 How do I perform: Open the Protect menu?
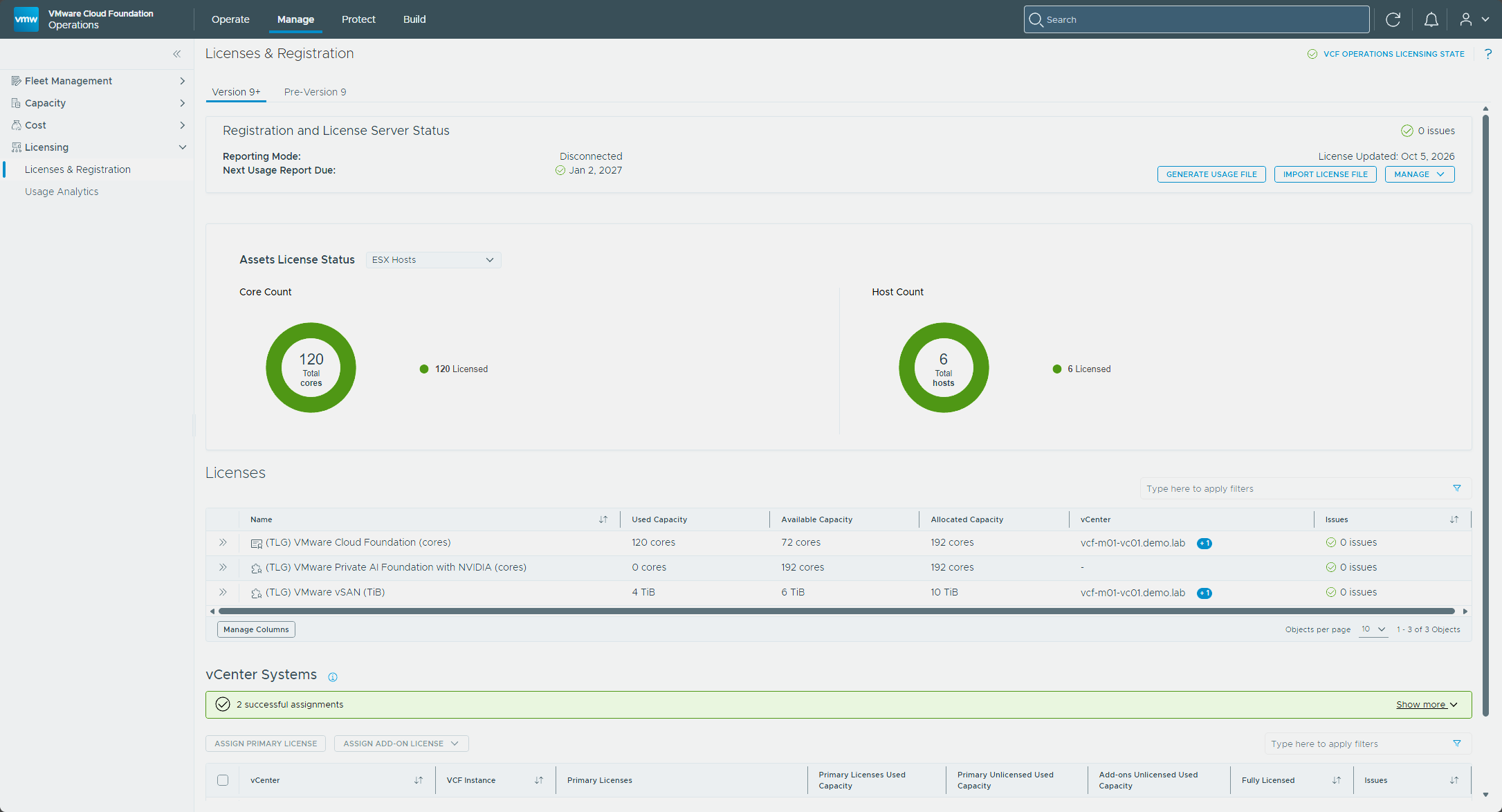(x=358, y=19)
